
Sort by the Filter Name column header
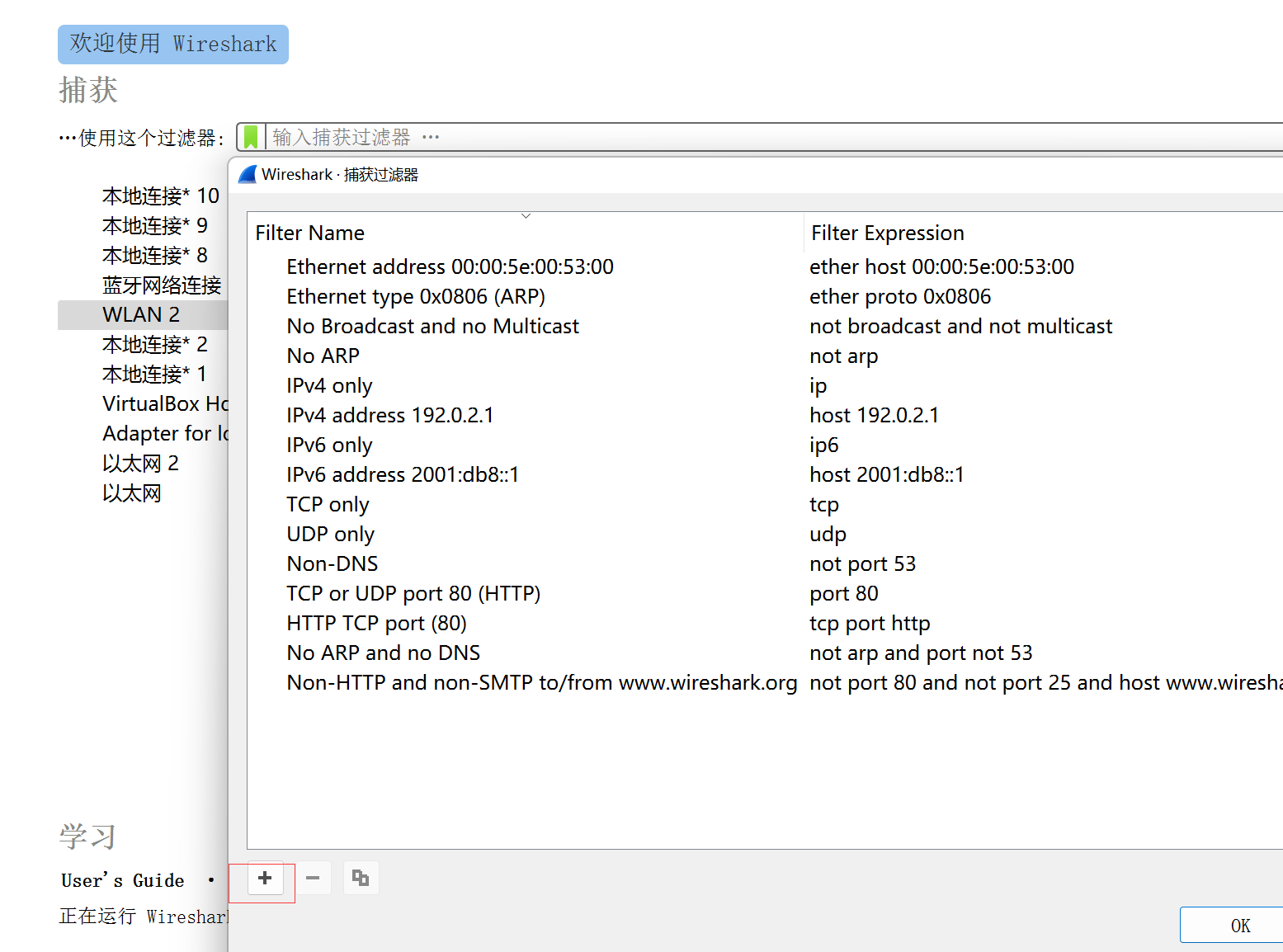tap(526, 233)
